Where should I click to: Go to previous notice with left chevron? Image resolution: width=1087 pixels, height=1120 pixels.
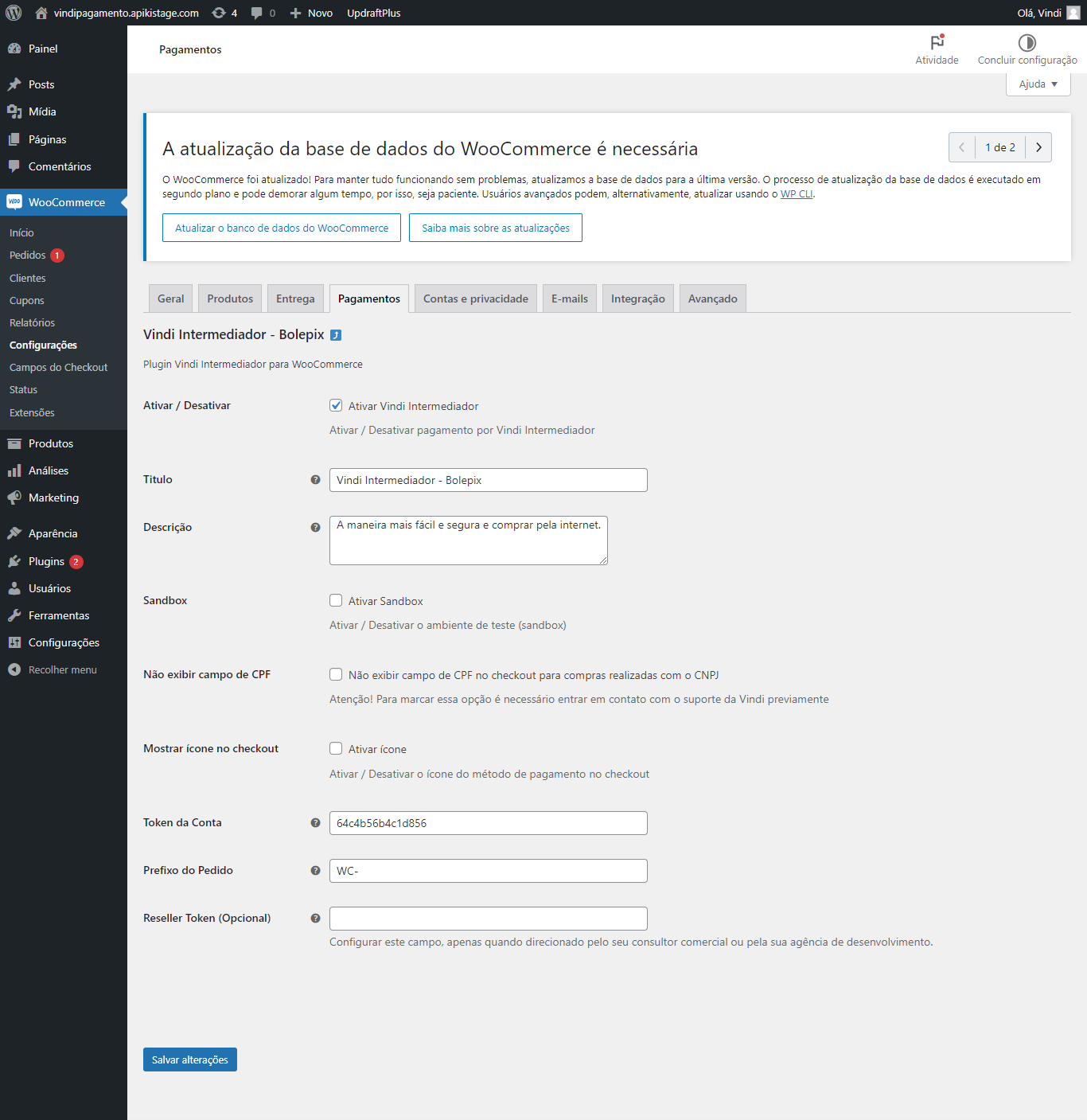962,147
